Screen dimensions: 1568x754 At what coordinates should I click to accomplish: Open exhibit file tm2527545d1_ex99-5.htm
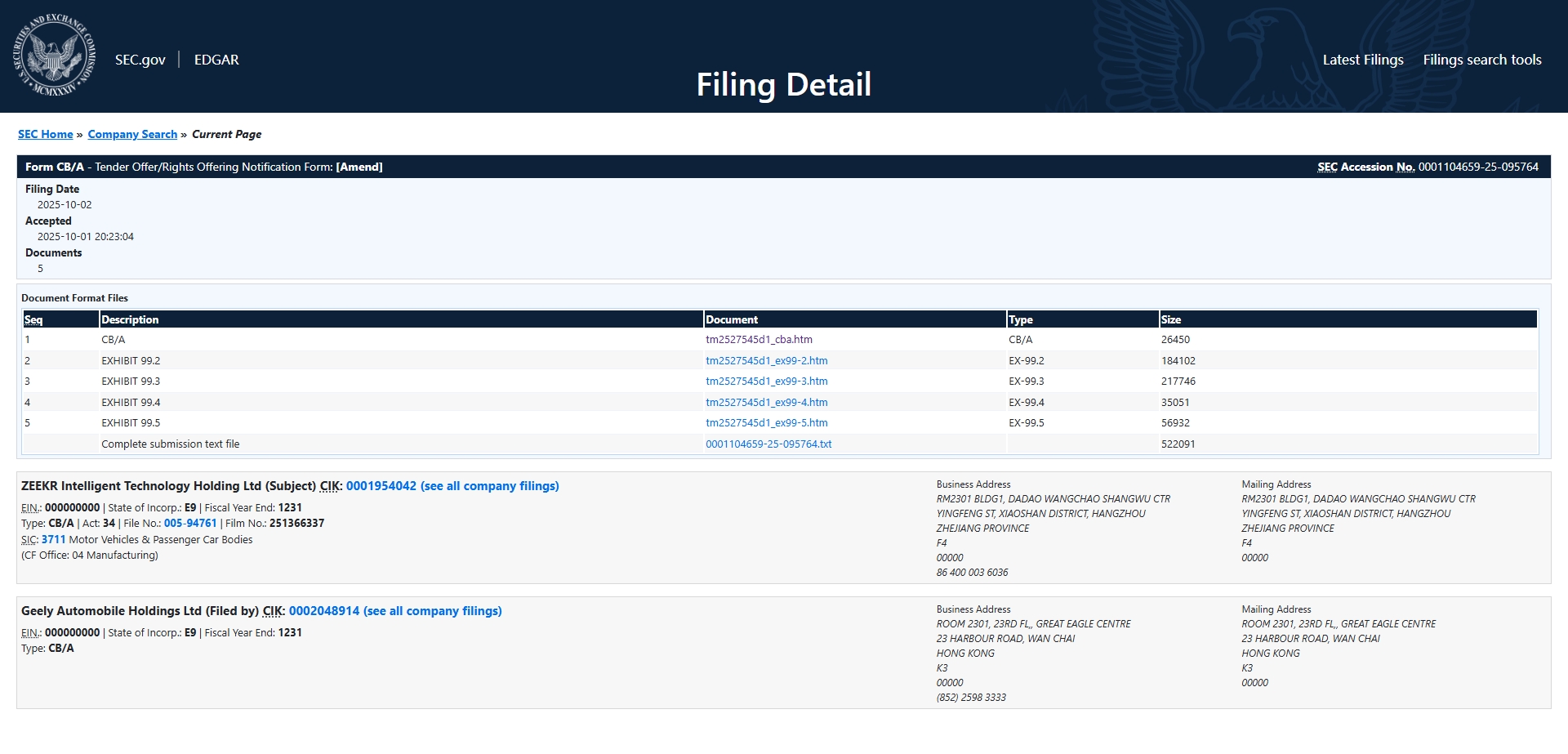[x=766, y=423]
